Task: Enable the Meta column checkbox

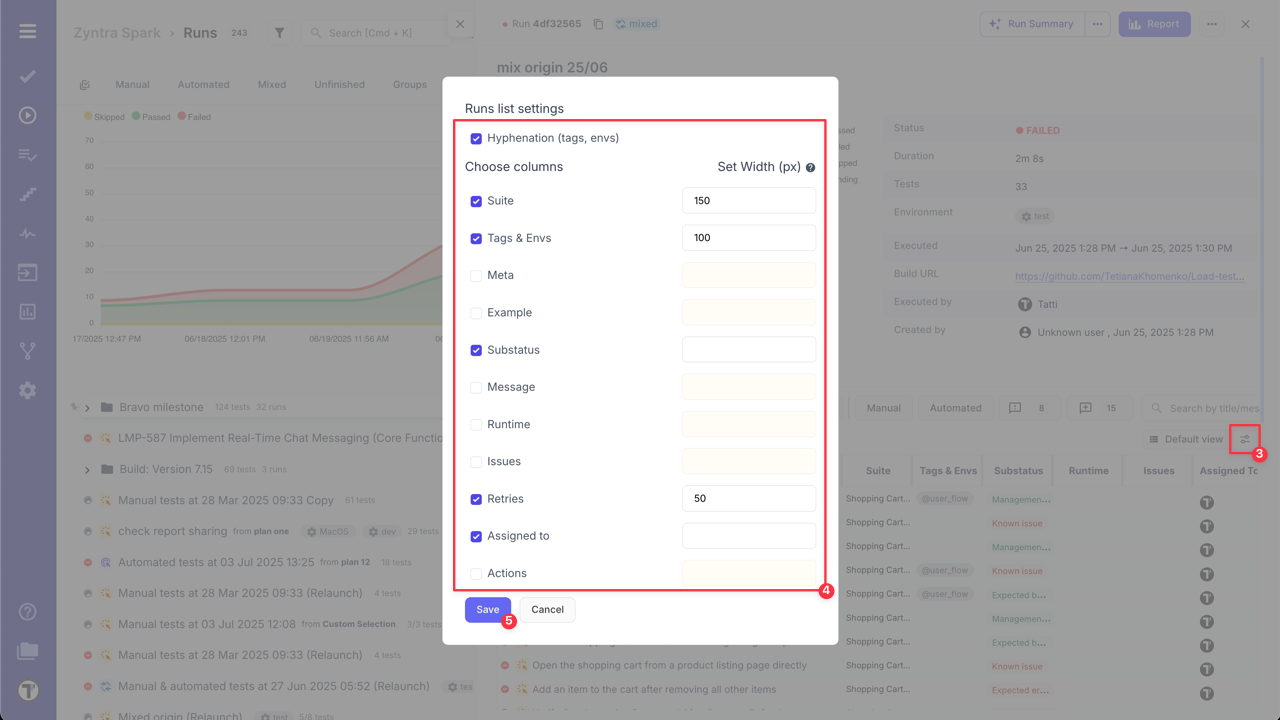Action: click(476, 275)
